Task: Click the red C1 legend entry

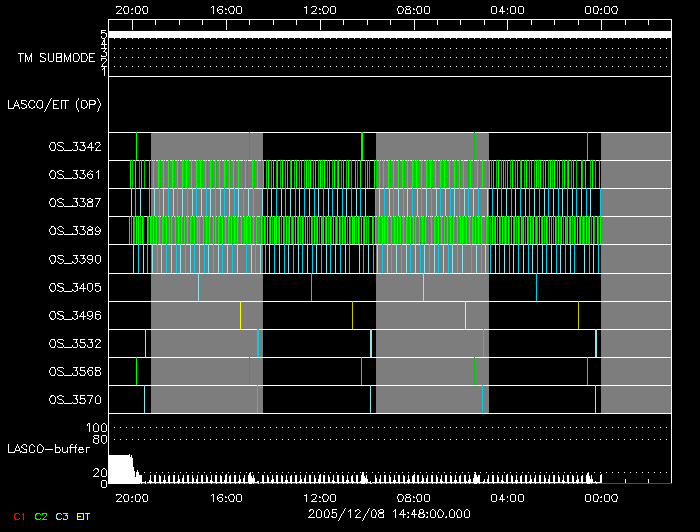Action: (18, 515)
